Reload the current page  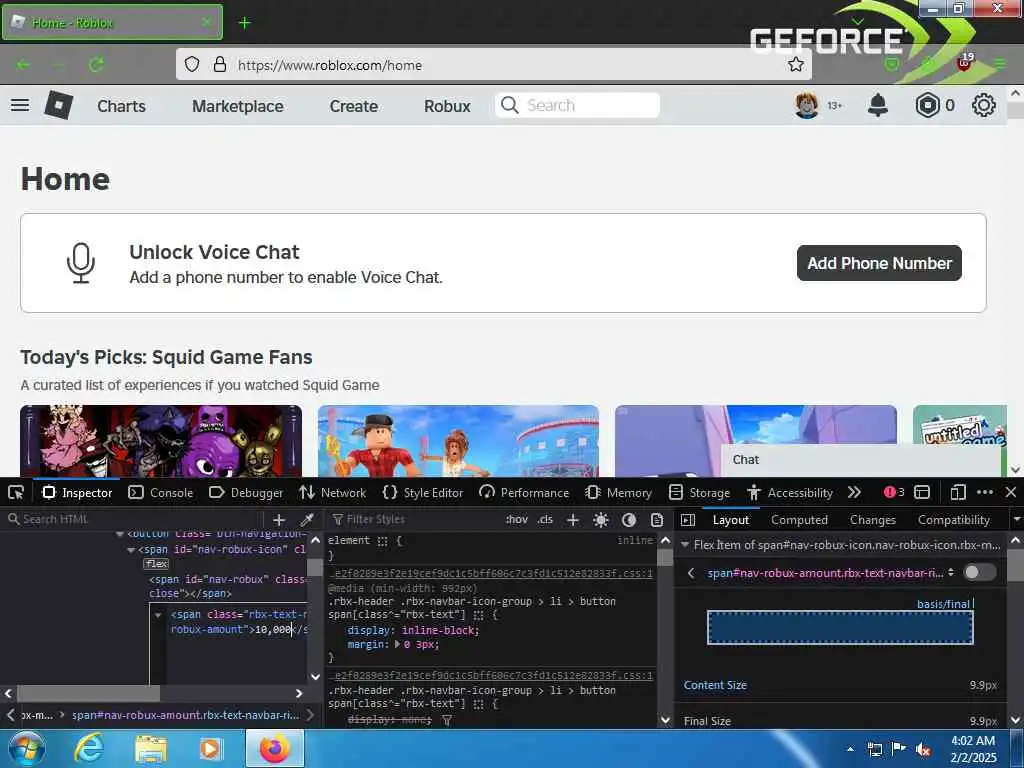pos(97,64)
